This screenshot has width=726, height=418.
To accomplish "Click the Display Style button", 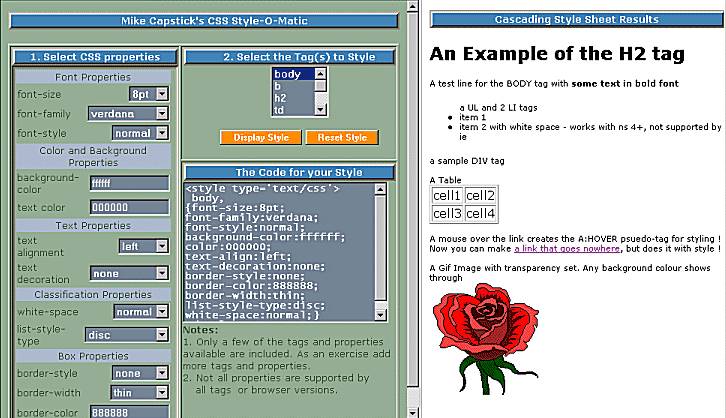I will (x=261, y=137).
